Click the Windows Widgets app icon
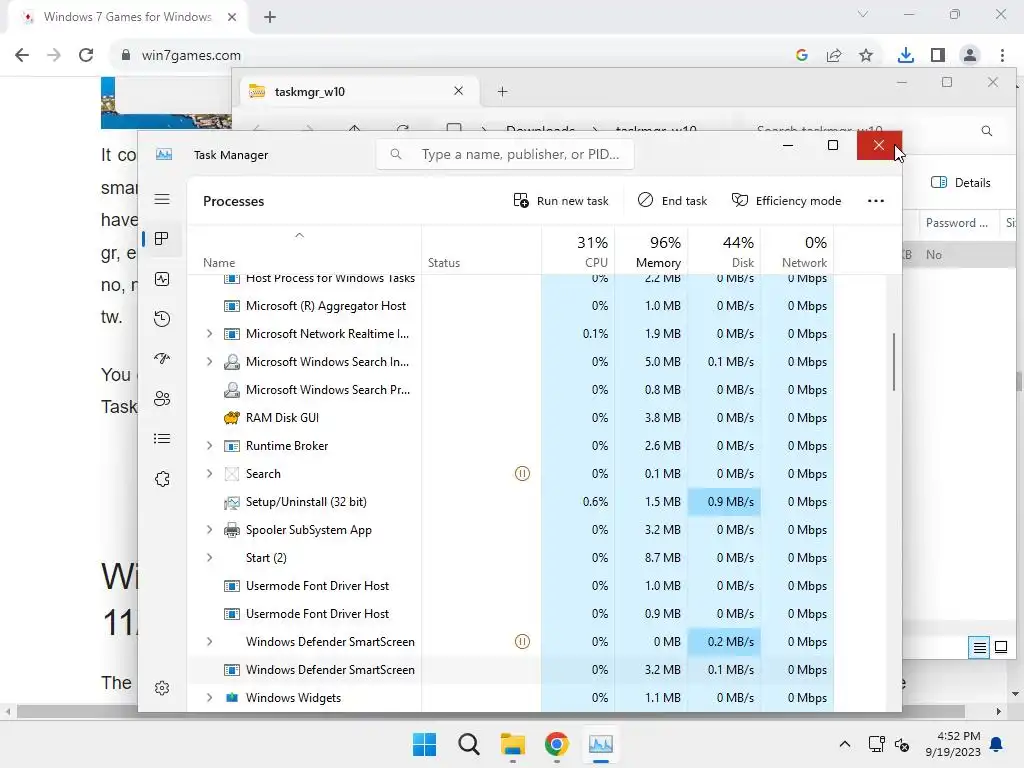Image resolution: width=1024 pixels, height=768 pixels. 232,697
